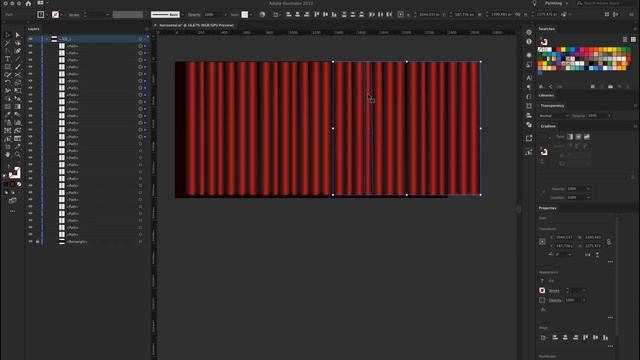Open Gradient panel Location dropdown
Viewport: 640px width, 360px height.
[x=588, y=198]
